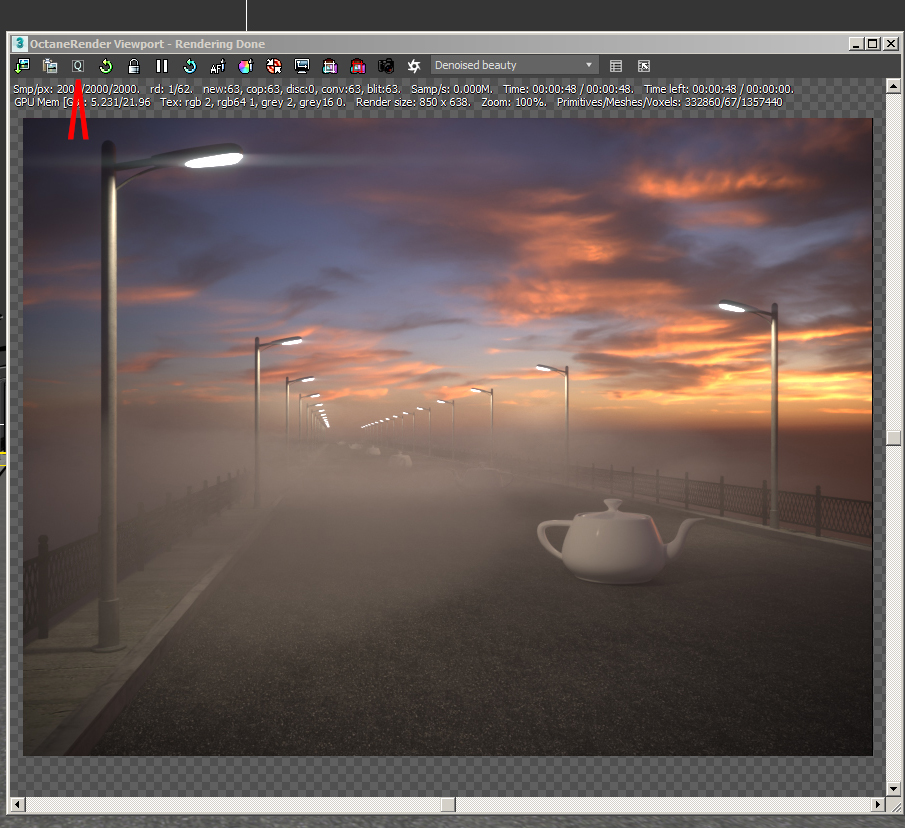Toggle the render region crop icon
This screenshot has height=828, width=905.
click(x=330, y=66)
